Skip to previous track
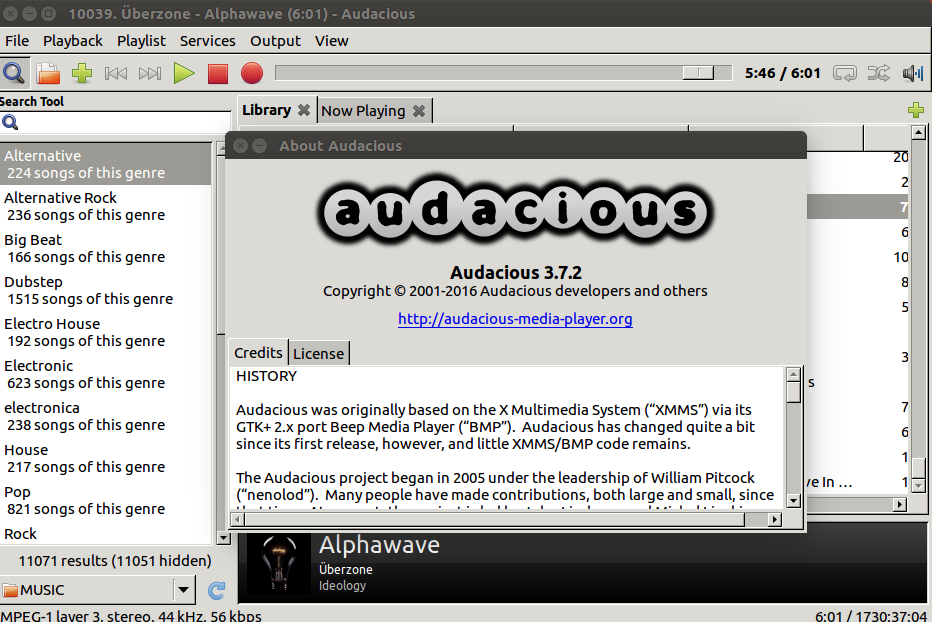This screenshot has width=932, height=622. coord(115,73)
